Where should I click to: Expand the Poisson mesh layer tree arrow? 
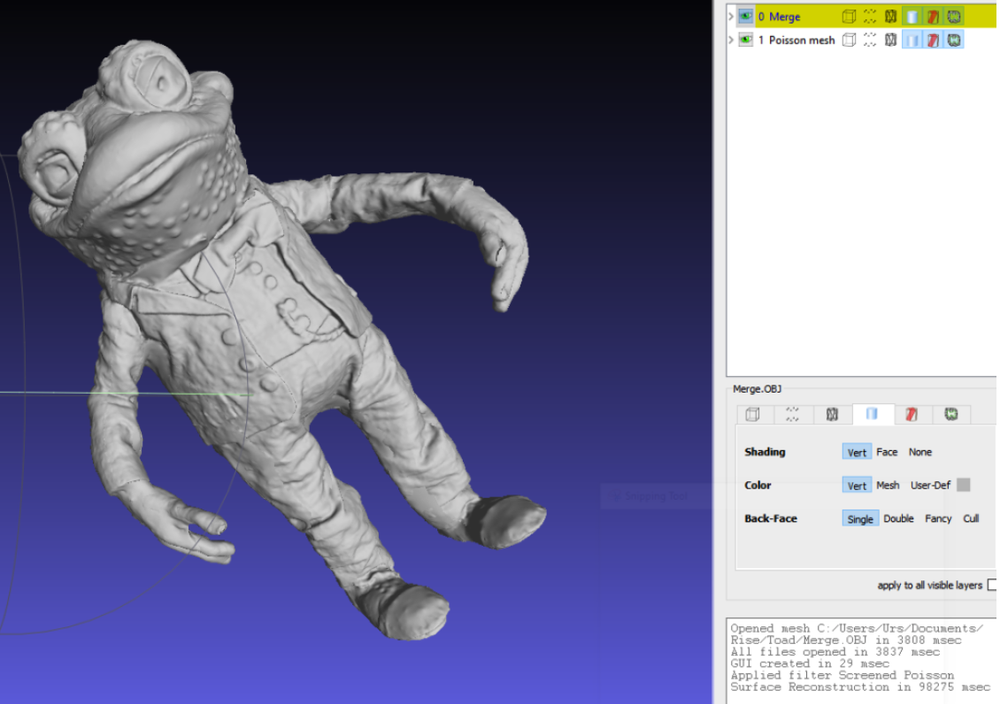click(732, 40)
